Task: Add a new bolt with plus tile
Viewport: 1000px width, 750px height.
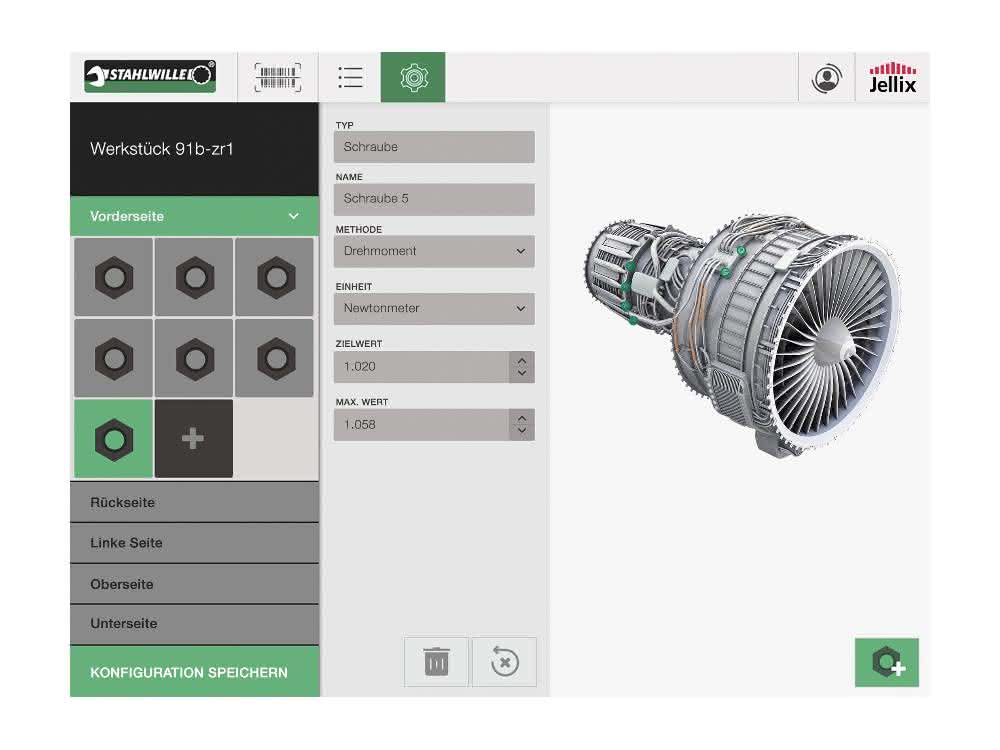Action: 194,439
